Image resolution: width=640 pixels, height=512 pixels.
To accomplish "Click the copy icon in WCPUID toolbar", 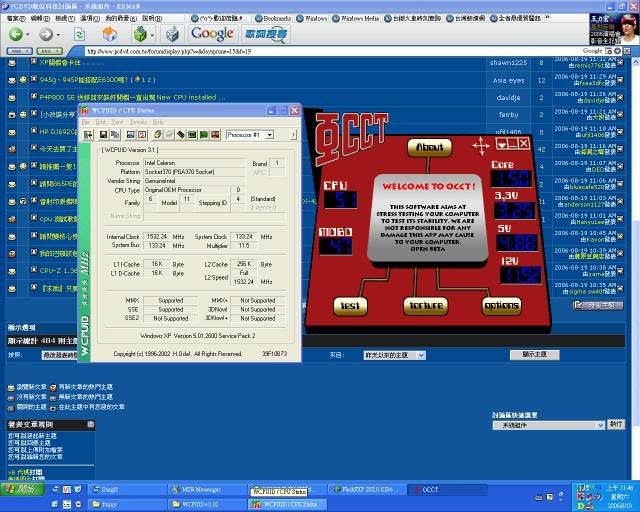I will click(113, 134).
